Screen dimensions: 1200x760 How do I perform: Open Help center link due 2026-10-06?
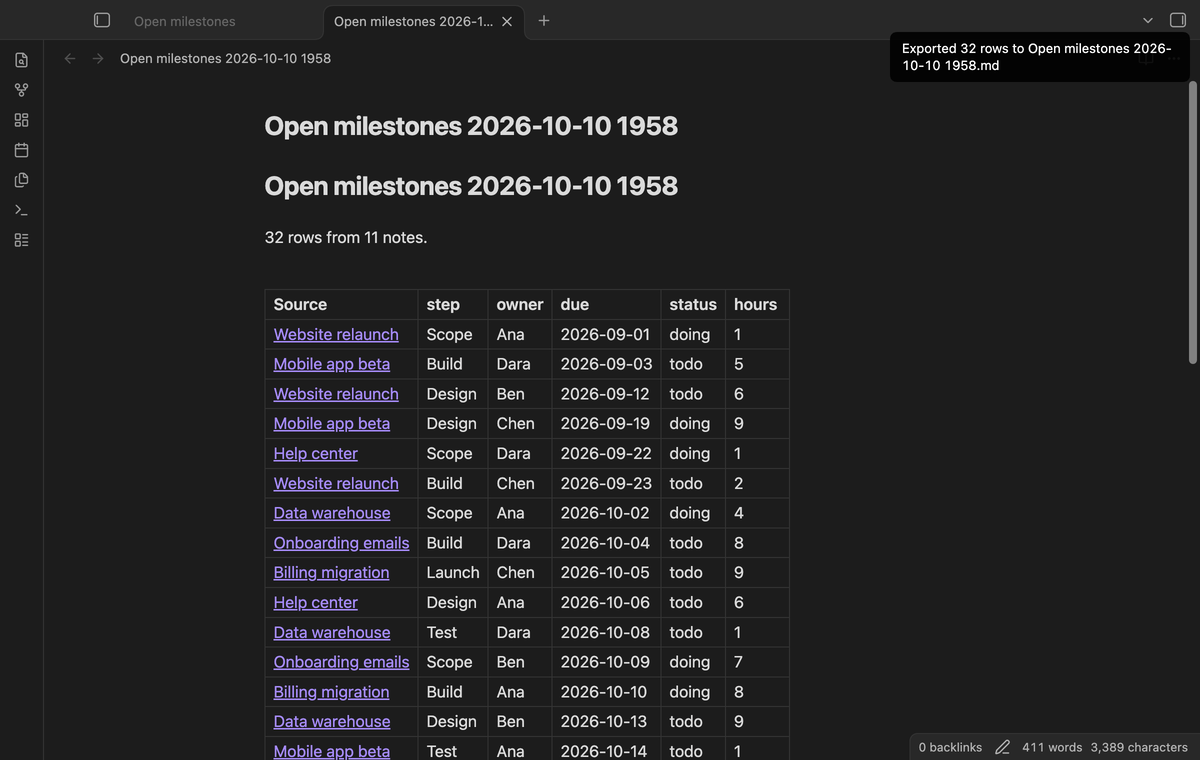pos(315,603)
